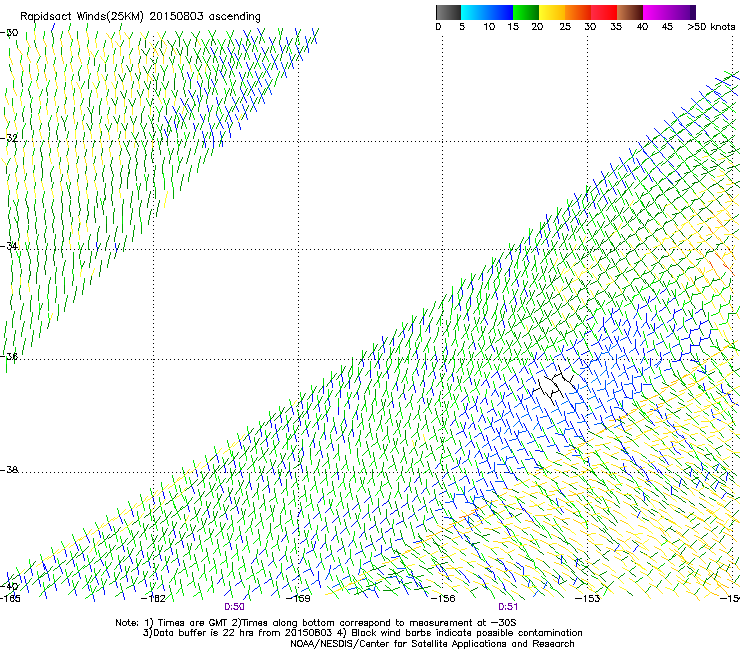740x650 pixels.
Task: Select the orange 25-30 knots color segment
Action: click(578, 12)
